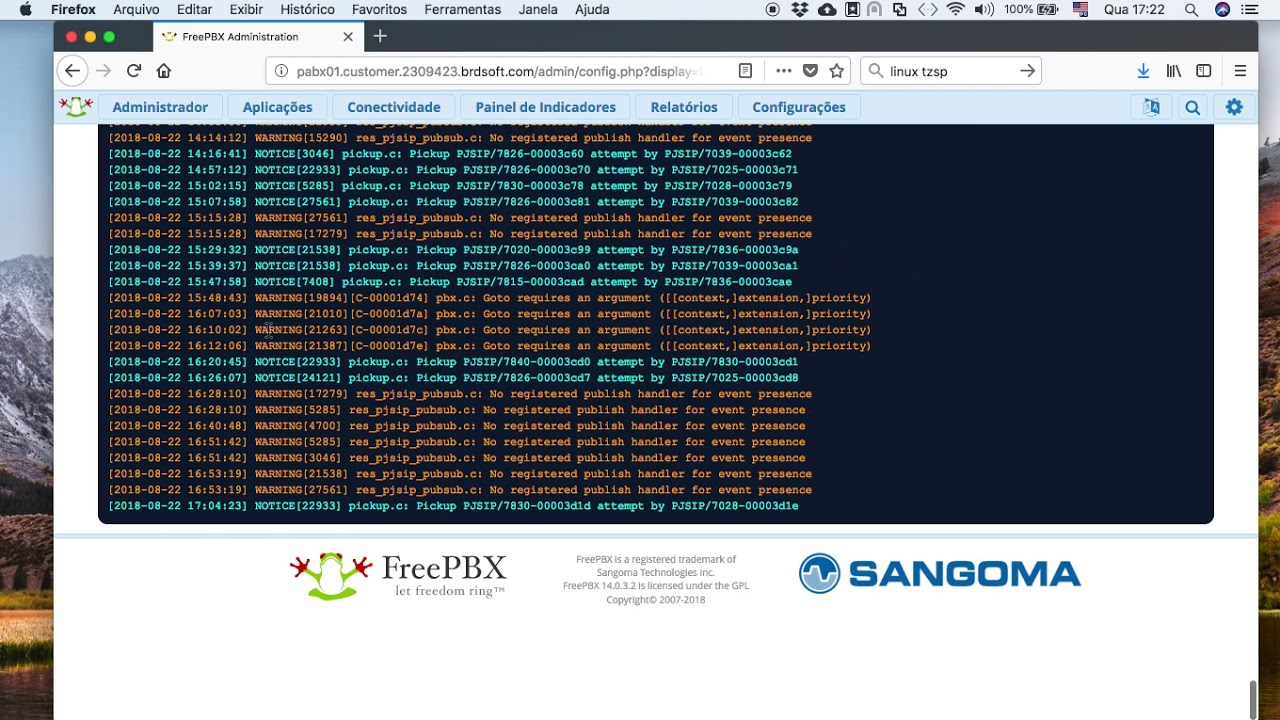
Task: Save page to Pocket
Action: click(811, 71)
